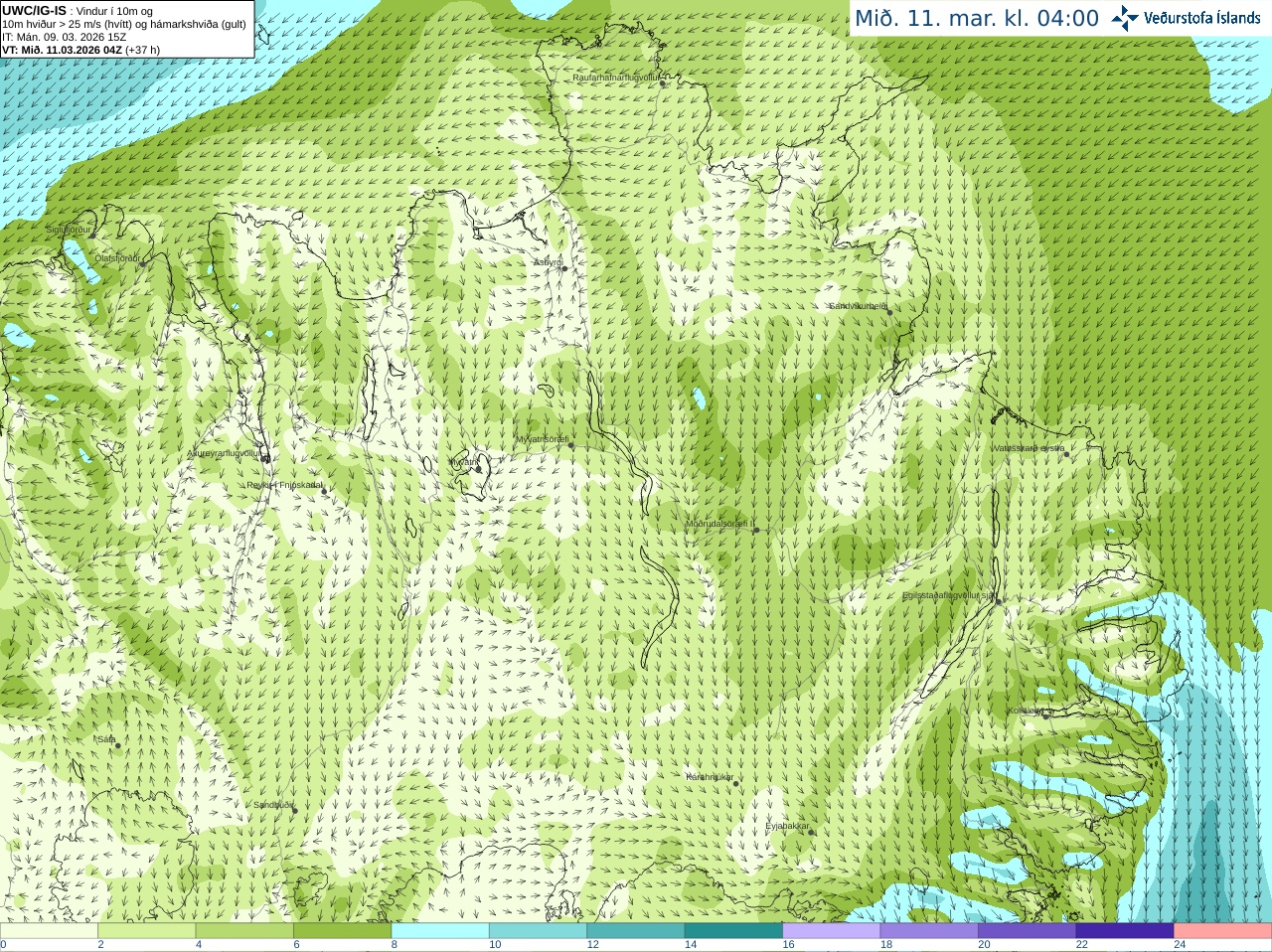The height and width of the screenshot is (952, 1272).
Task: Click the 14–16 m/s dark teal legend swatch
Action: [733, 931]
